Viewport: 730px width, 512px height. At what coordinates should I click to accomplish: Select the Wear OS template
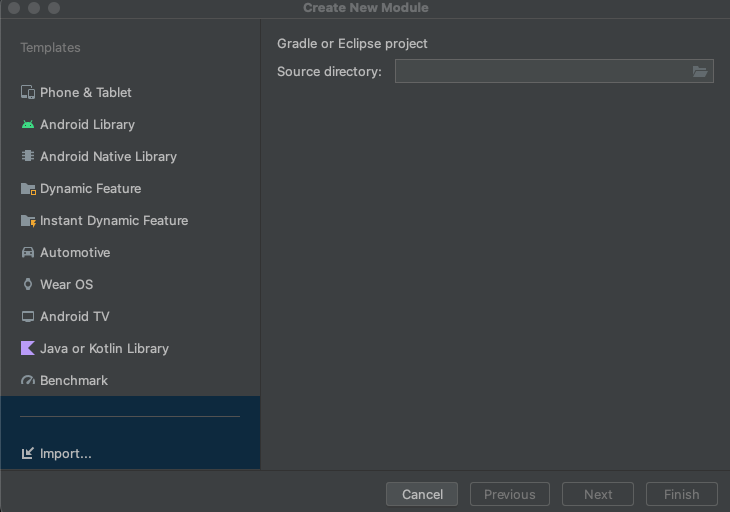[130, 284]
